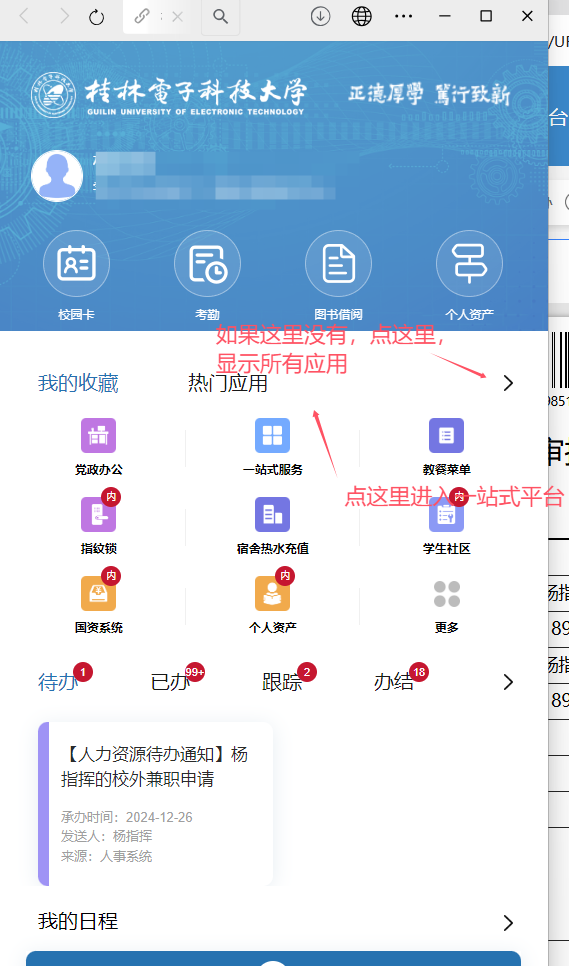Image resolution: width=569 pixels, height=966 pixels.
Task: Open the 学生社区 app
Action: (446, 514)
